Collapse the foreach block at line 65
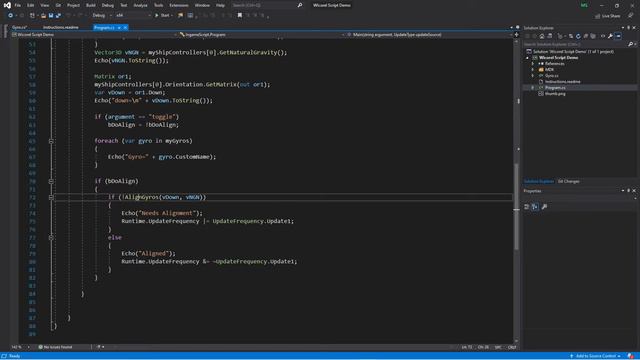Screen dimensions: 640x360 click(x=51, y=141)
